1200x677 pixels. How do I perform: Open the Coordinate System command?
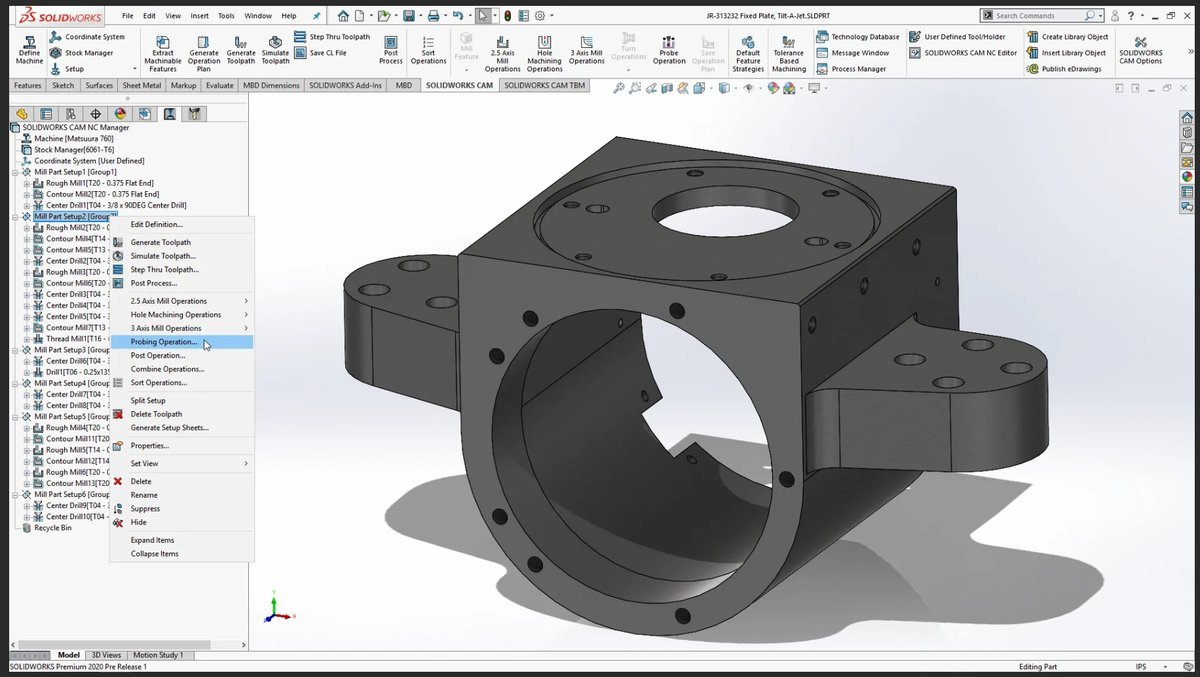[87, 37]
